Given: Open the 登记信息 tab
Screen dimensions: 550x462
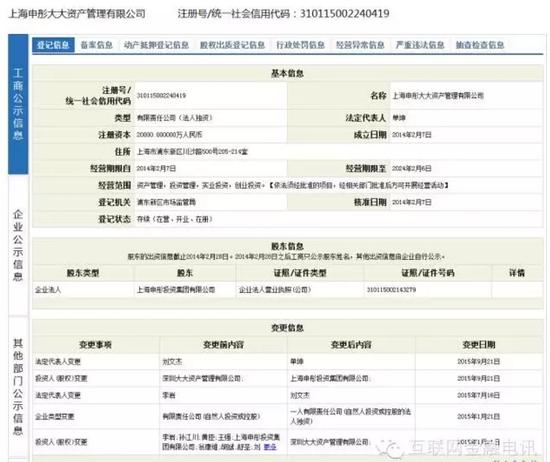Looking at the screenshot, I should 53,45.
